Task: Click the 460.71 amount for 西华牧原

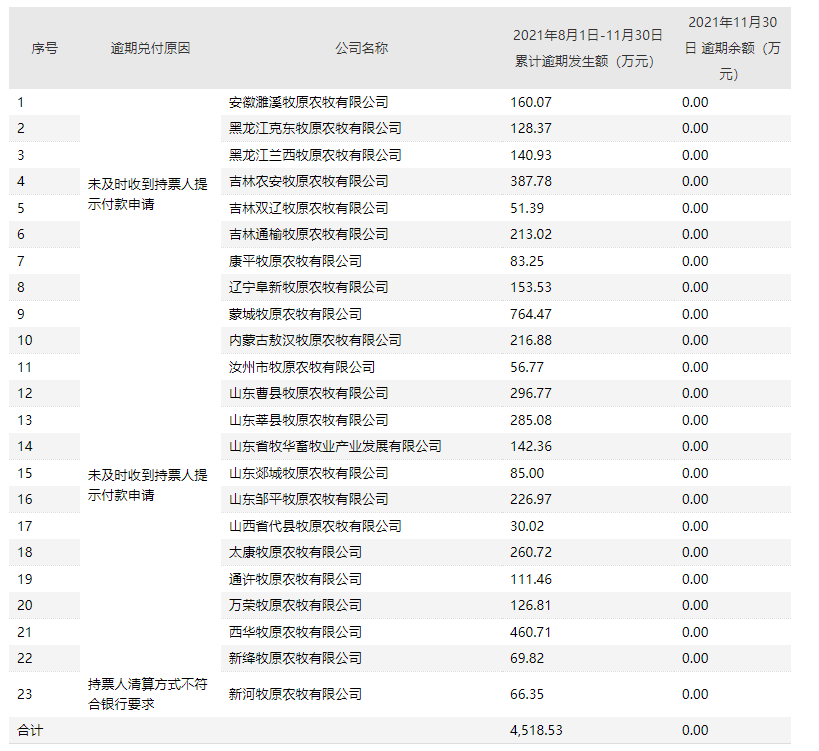Action: [x=531, y=632]
